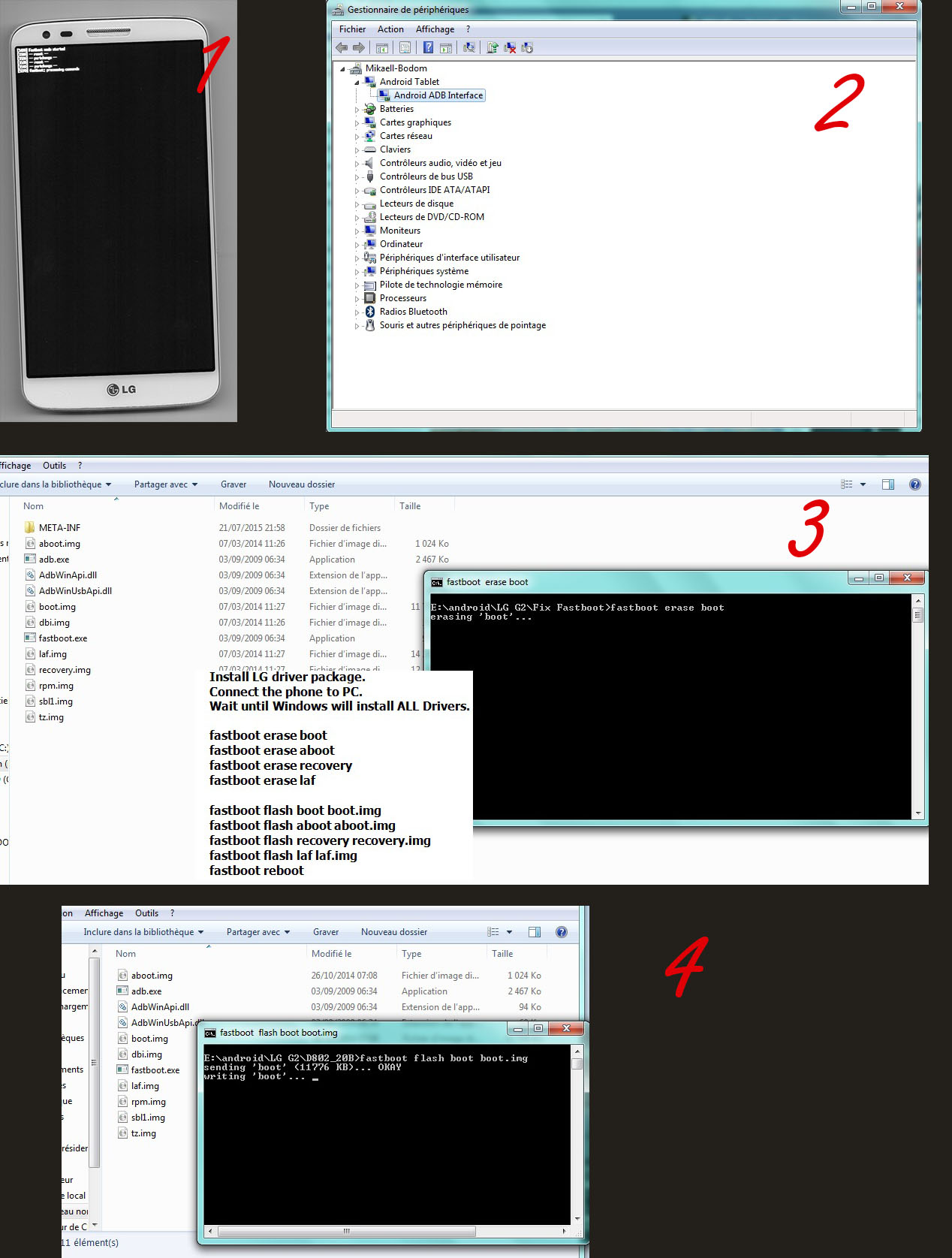Viewport: 952px width, 1258px height.
Task: Select the Android ADB Interface device
Action: pos(438,95)
